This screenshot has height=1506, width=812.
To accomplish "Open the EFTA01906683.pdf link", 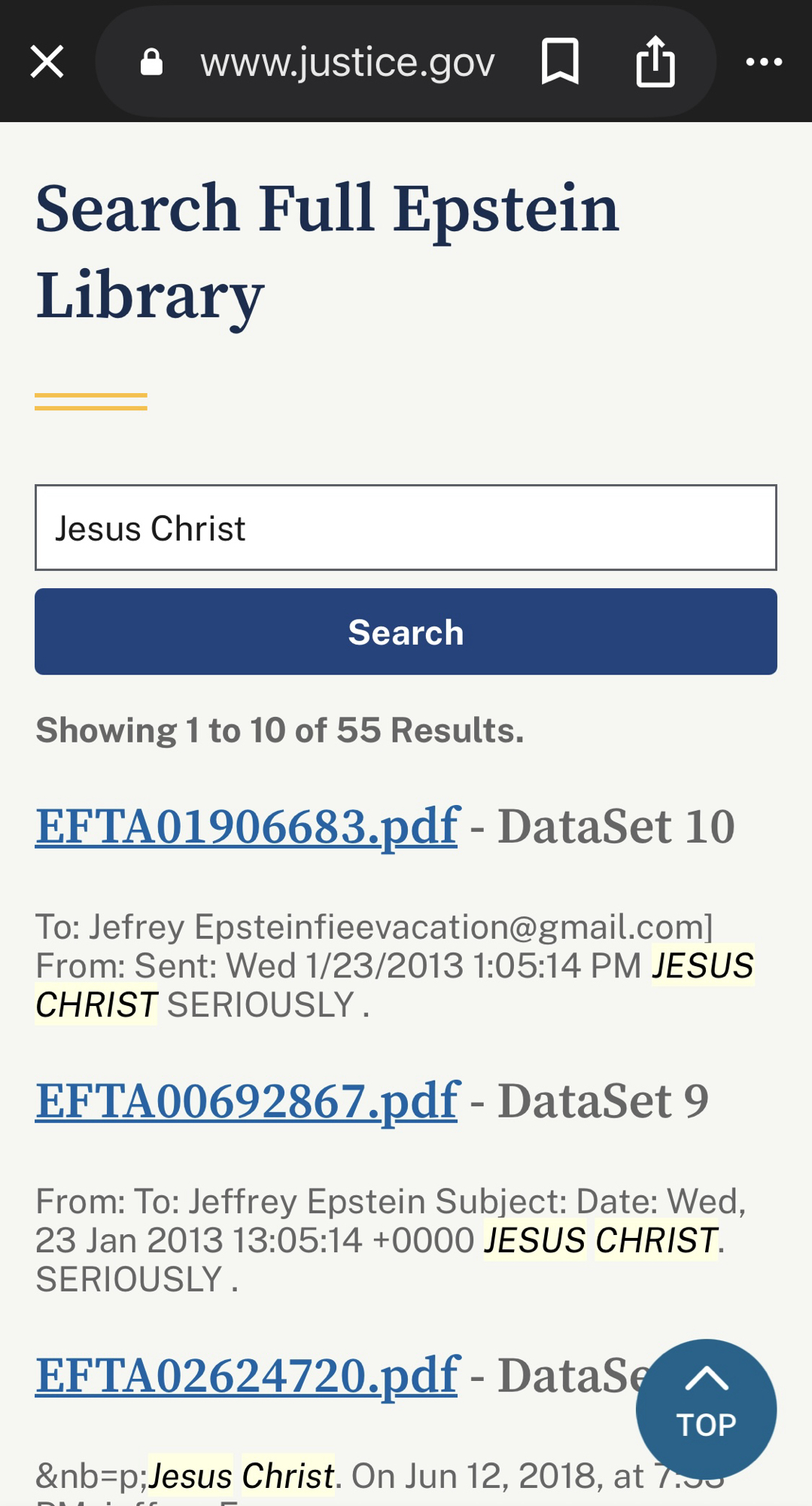I will click(x=247, y=827).
